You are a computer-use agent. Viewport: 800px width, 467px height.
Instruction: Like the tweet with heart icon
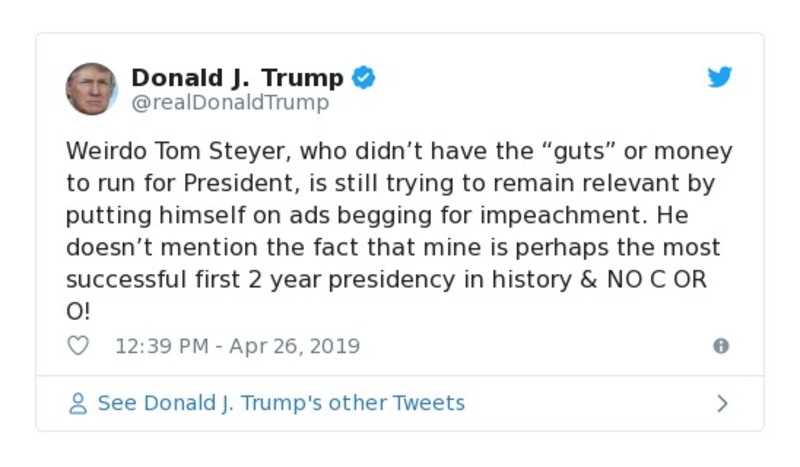click(x=77, y=346)
